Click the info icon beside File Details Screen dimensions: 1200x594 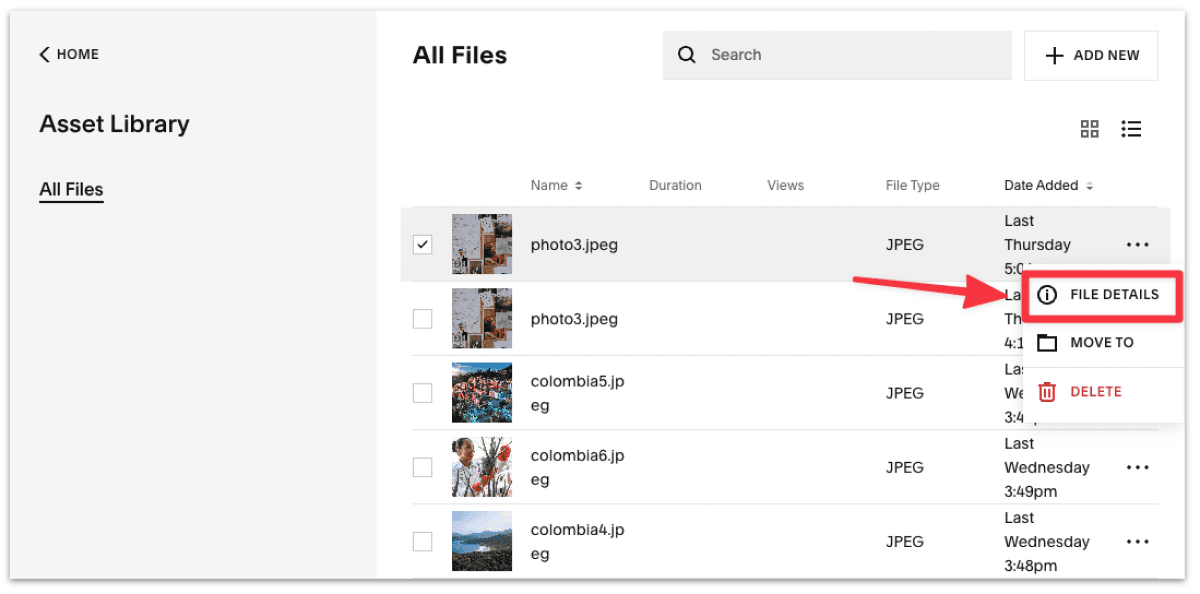tap(1046, 295)
